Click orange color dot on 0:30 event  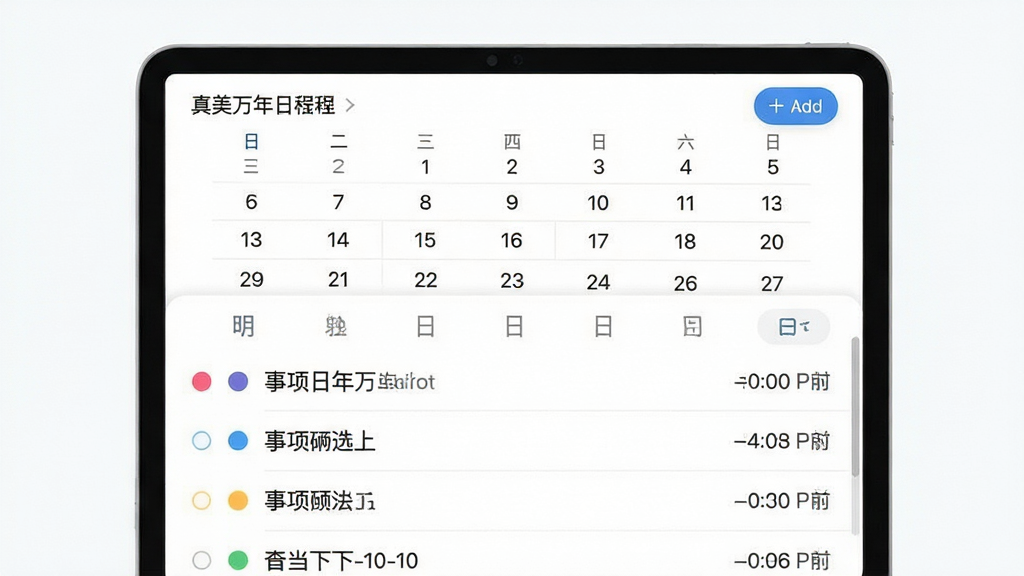click(x=238, y=500)
